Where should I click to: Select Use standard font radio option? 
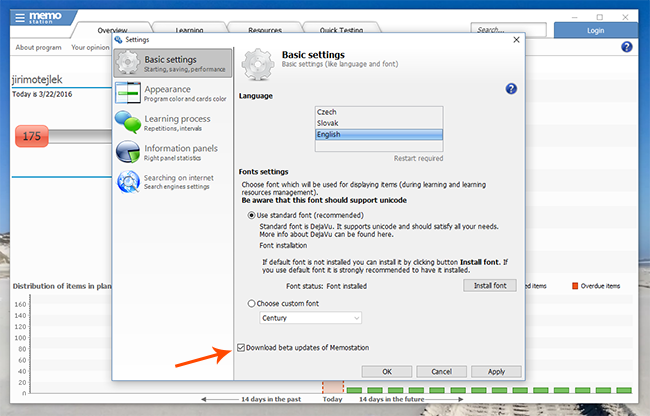click(251, 215)
